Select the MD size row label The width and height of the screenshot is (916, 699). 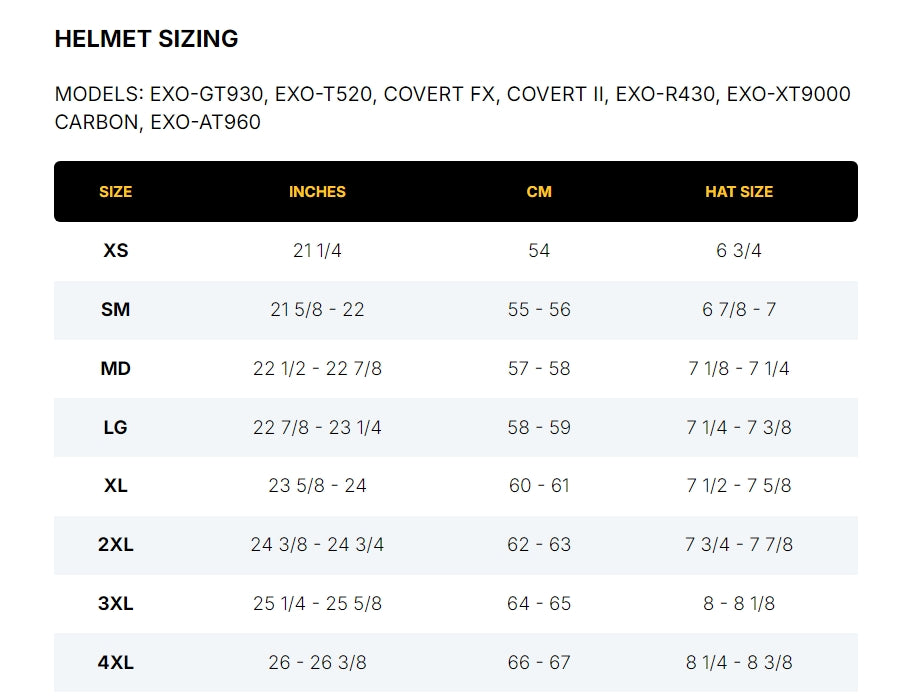click(116, 368)
